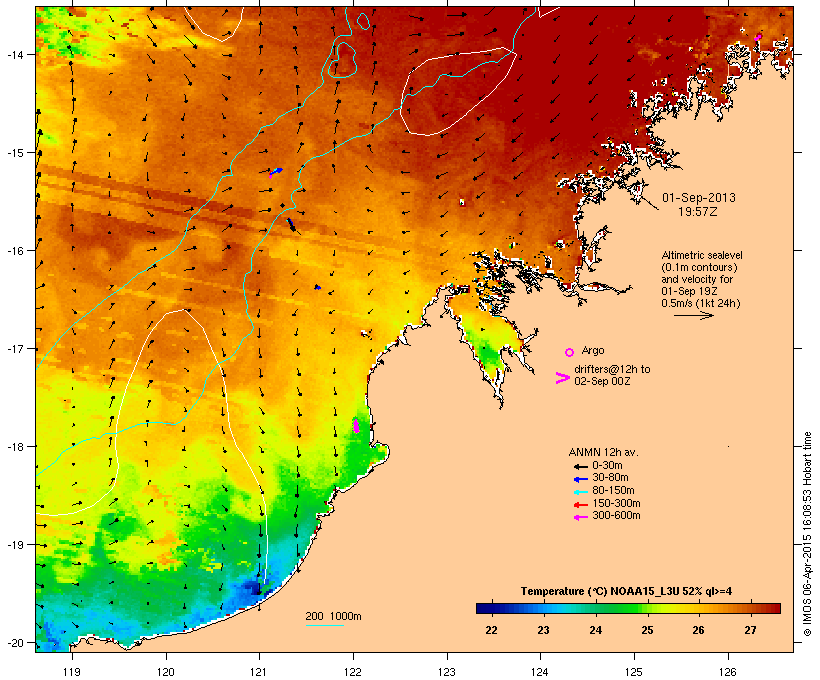Image resolution: width=820 pixels, height=680 pixels.
Task: Click the colorbar value 25
Action: point(647,630)
